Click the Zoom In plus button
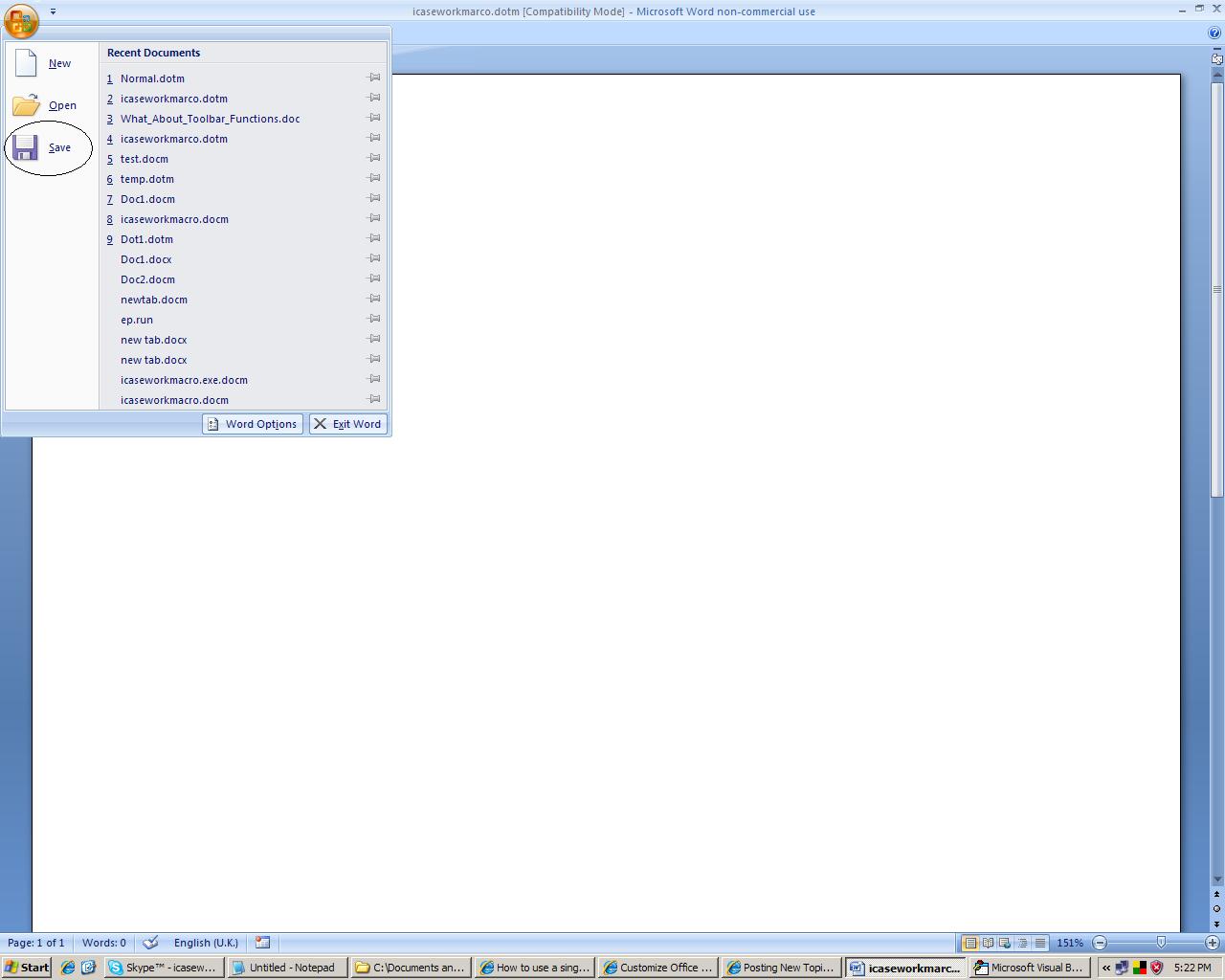This screenshot has width=1225, height=980. tap(1212, 943)
